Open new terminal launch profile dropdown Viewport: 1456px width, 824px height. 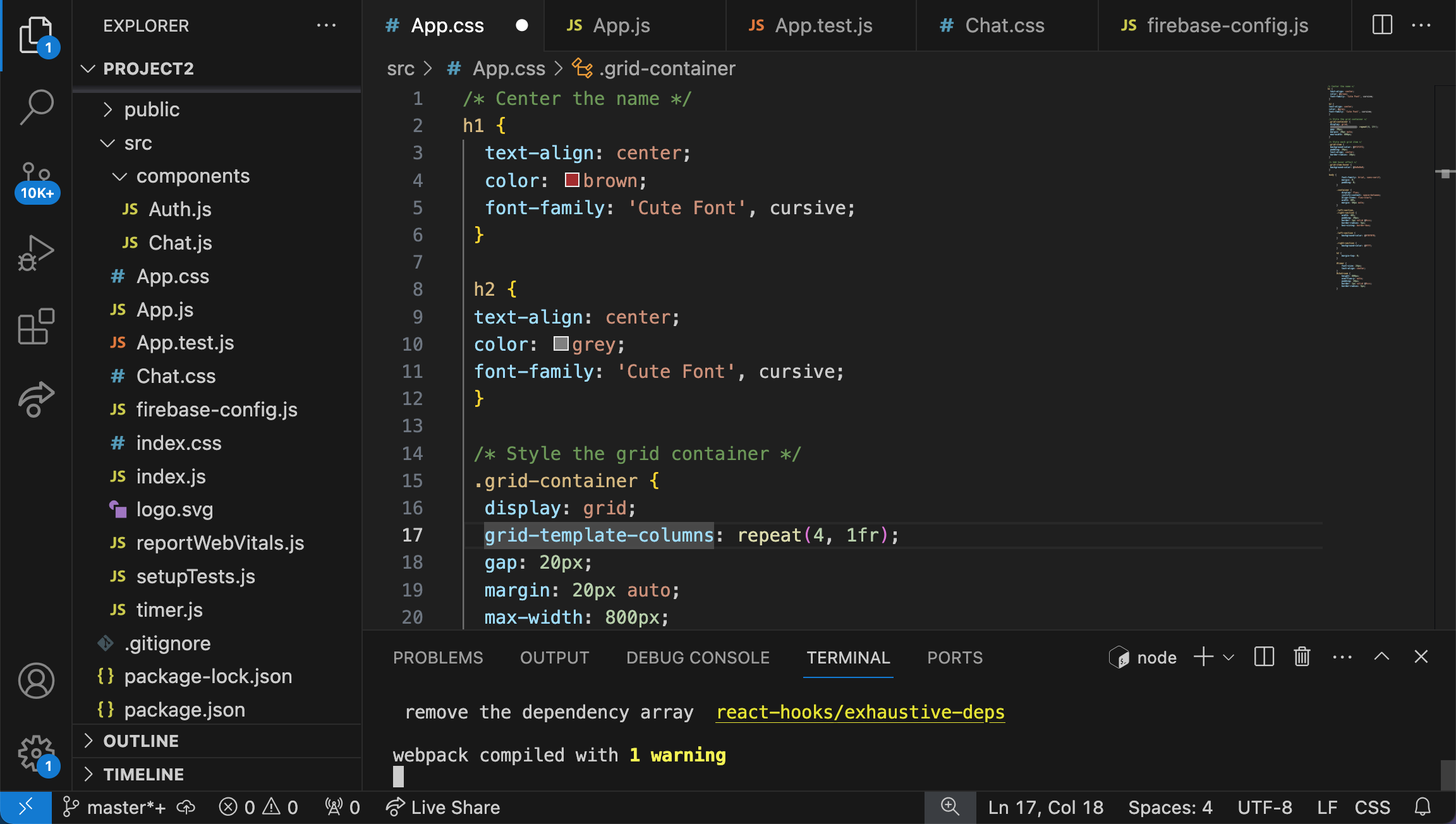click(1229, 657)
